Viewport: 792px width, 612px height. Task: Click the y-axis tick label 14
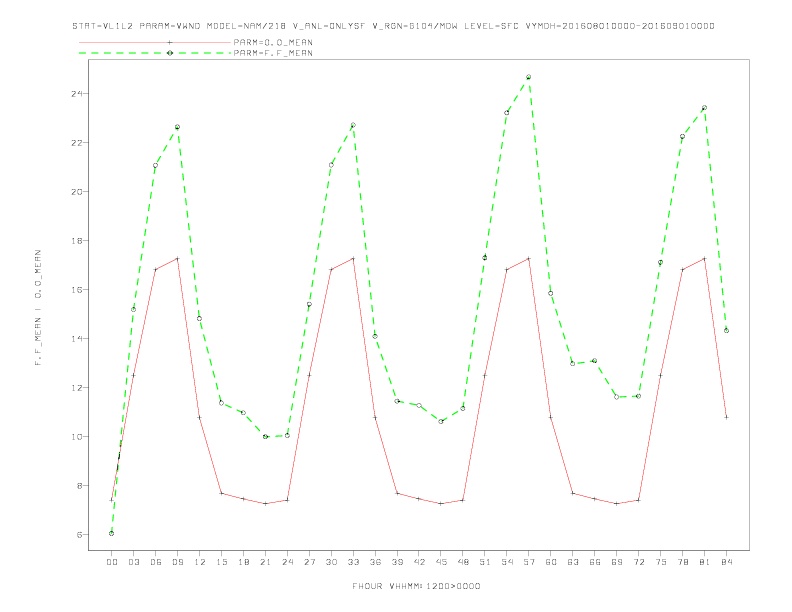(77, 339)
